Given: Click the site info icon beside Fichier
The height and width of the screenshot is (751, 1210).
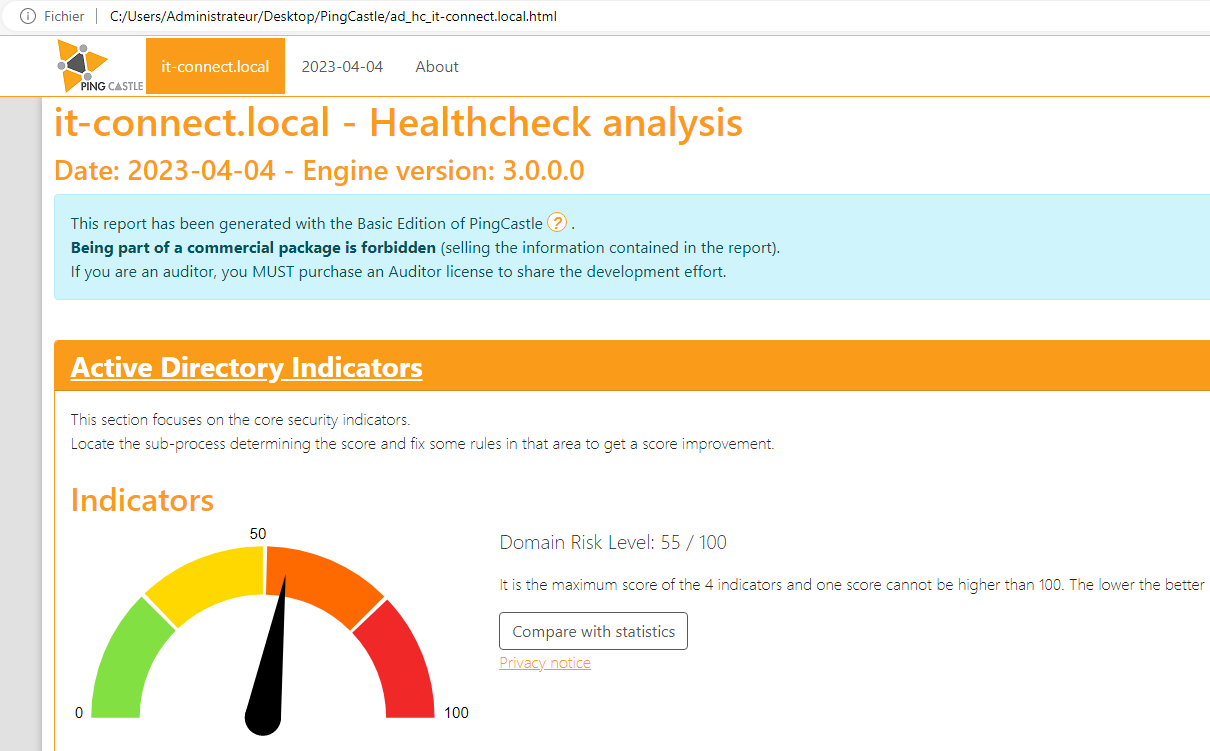Looking at the screenshot, I should point(28,16).
